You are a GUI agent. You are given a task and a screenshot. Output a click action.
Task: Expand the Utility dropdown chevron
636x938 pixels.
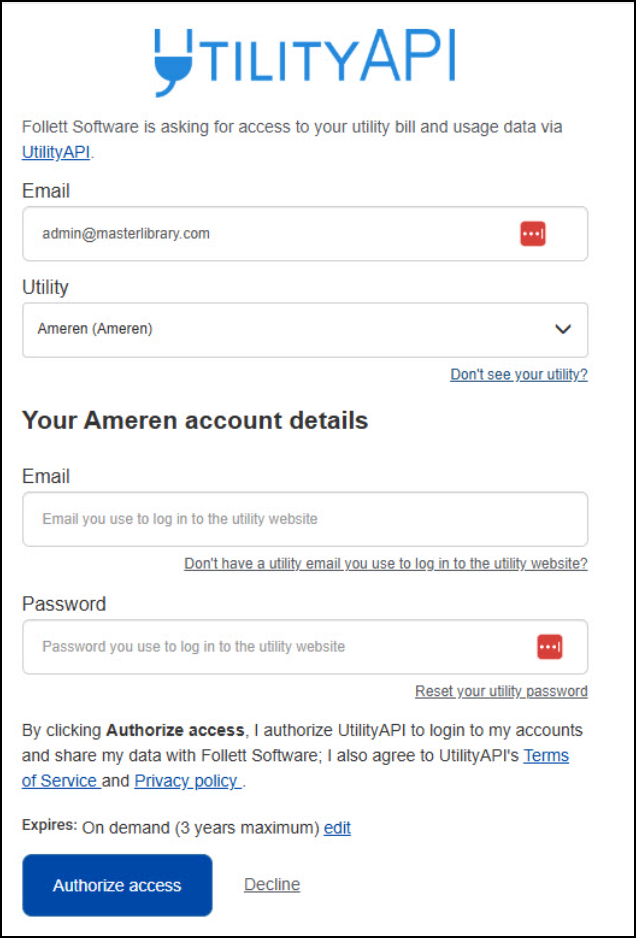[x=563, y=329]
